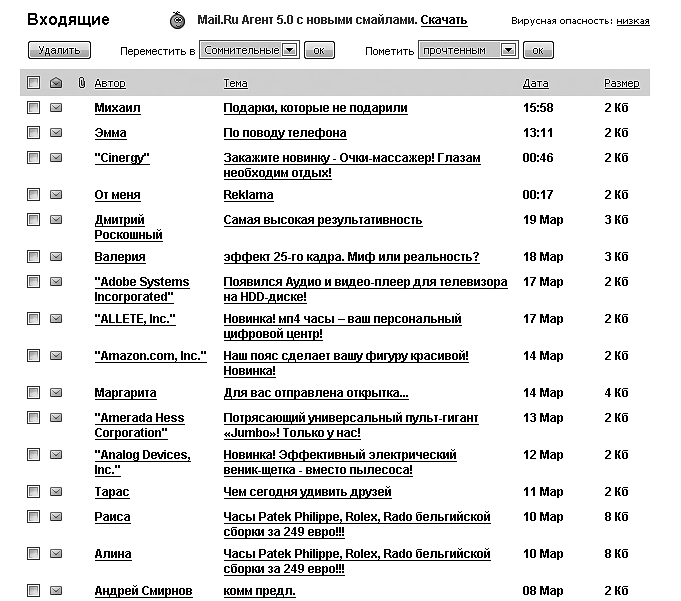Open Очки-массажер message from Cinergy
Screen dimensions: 681x601
[352, 165]
